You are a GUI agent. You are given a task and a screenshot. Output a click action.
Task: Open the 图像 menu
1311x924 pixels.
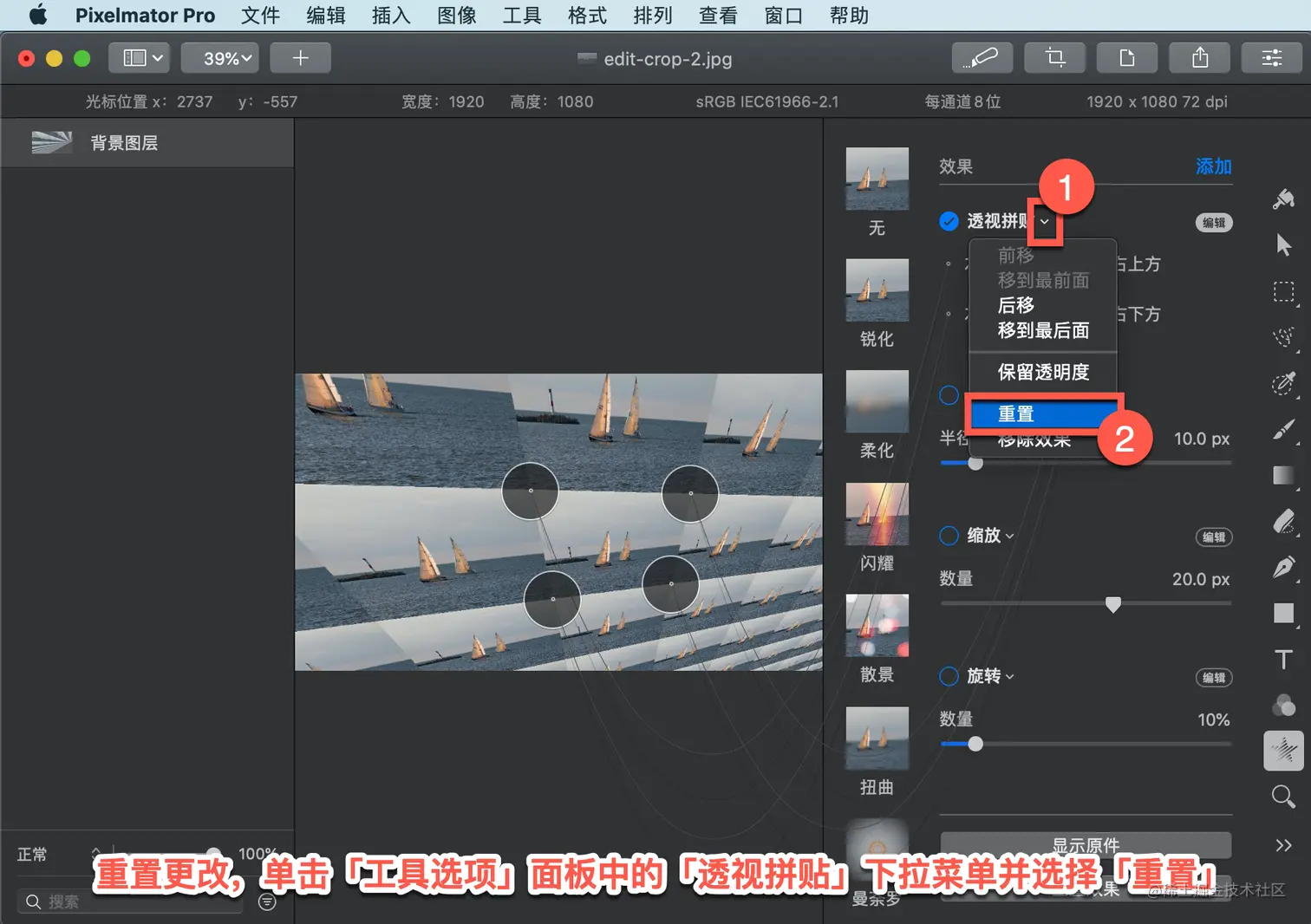pos(457,16)
